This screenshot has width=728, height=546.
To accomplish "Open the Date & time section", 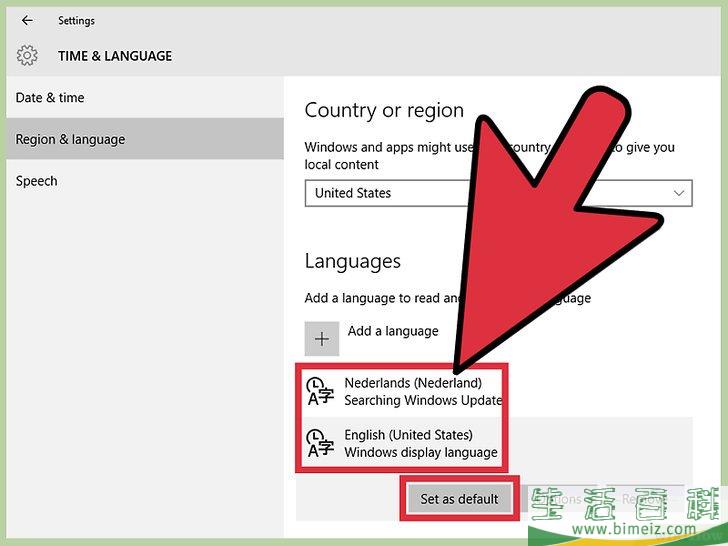I will (145, 98).
